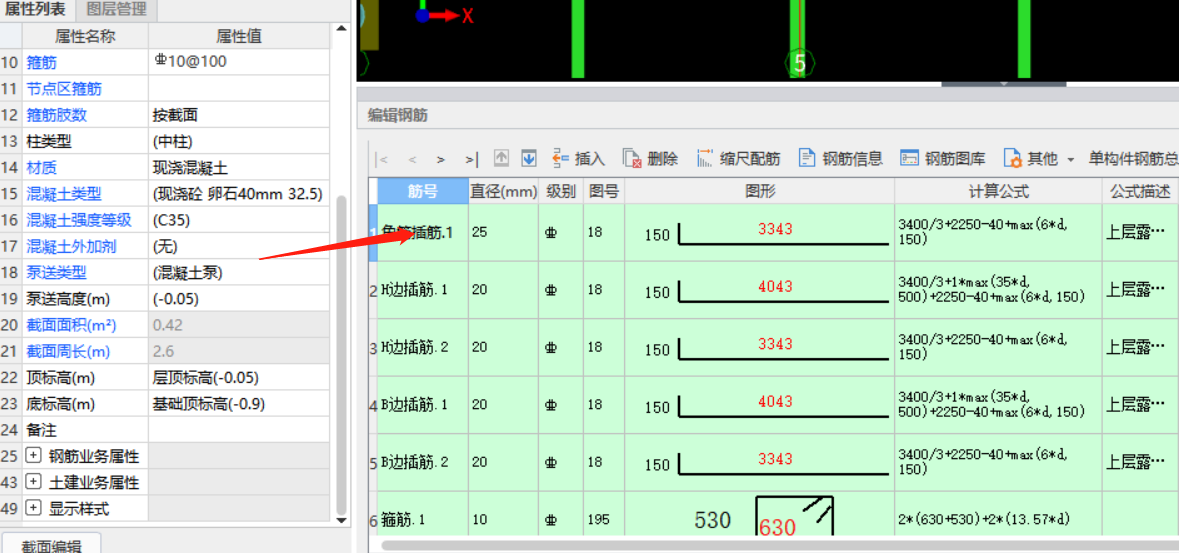
Task: Select 混凝土类型 value cell
Action: click(x=239, y=194)
